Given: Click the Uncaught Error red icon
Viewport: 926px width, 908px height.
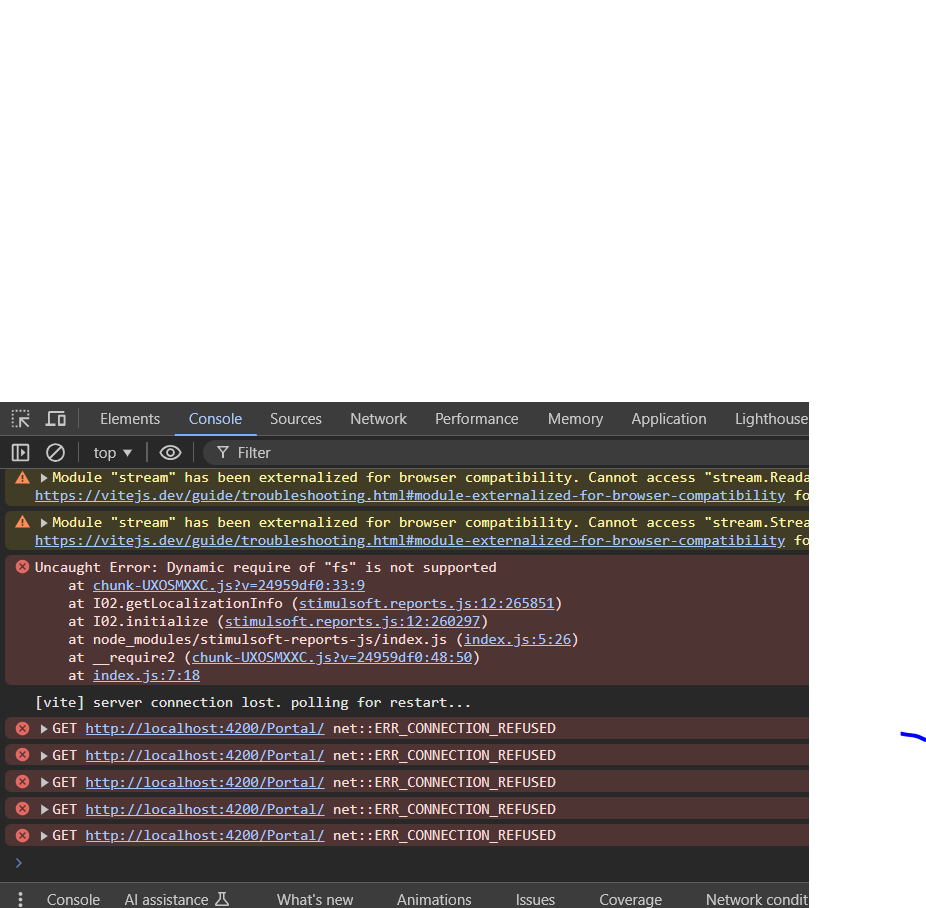Looking at the screenshot, I should pyautogui.click(x=22, y=567).
